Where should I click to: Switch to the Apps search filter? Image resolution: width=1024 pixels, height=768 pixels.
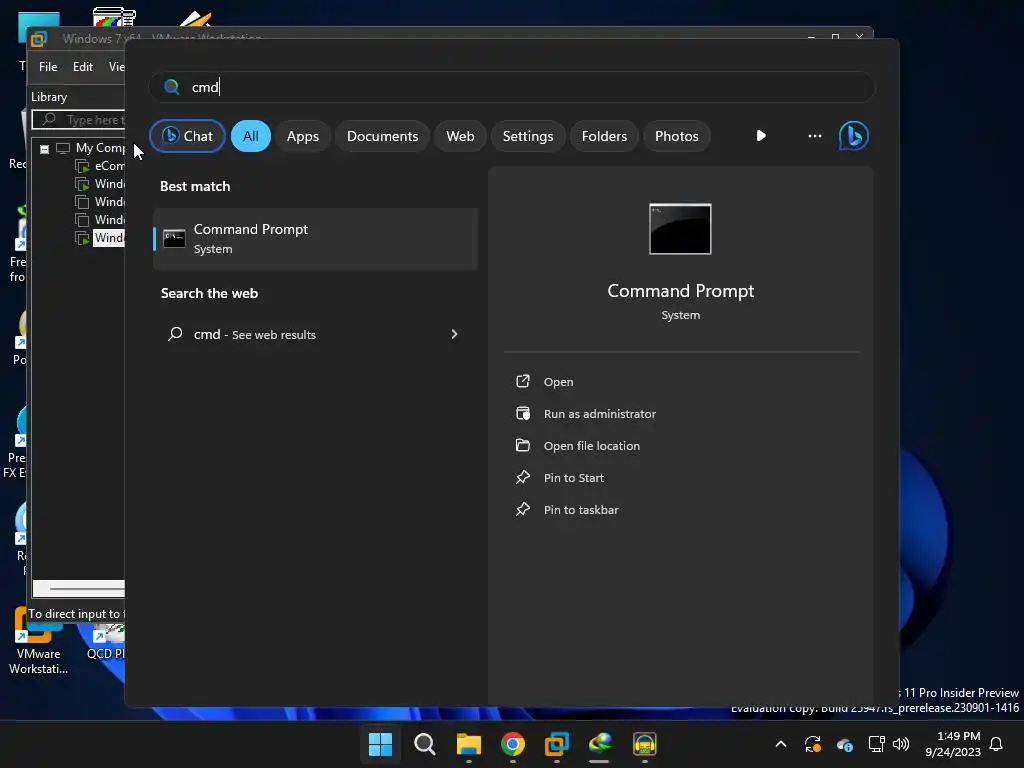tap(302, 136)
